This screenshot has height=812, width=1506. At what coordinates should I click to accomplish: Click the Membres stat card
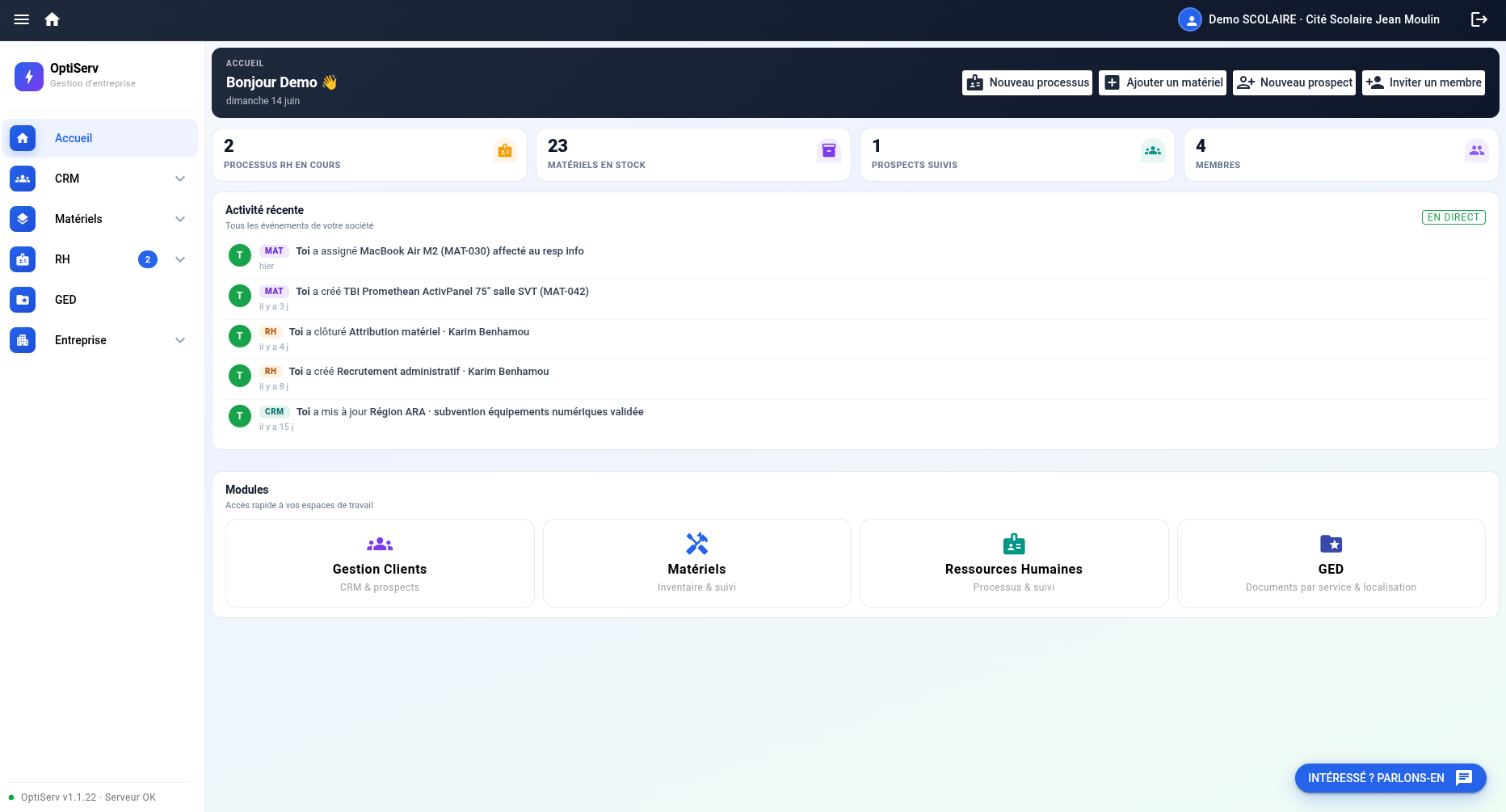[1341, 154]
